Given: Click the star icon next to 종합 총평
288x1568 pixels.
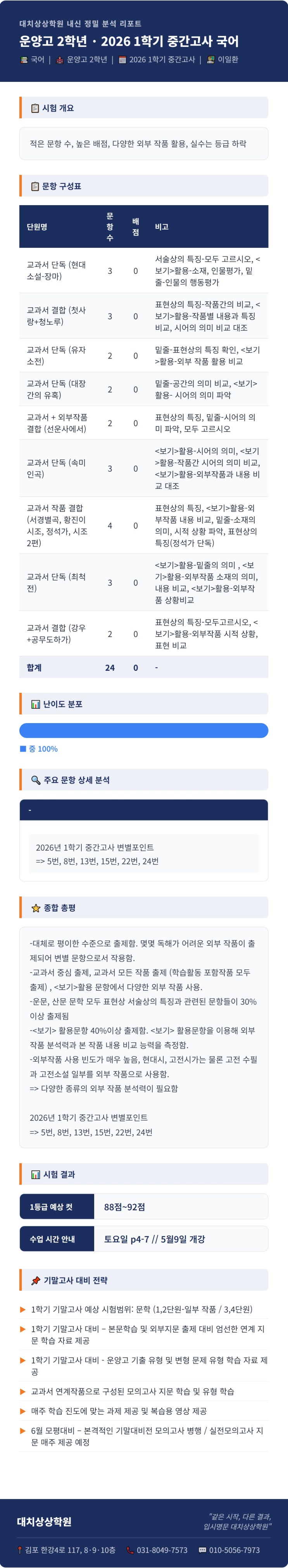Looking at the screenshot, I should tap(36, 908).
